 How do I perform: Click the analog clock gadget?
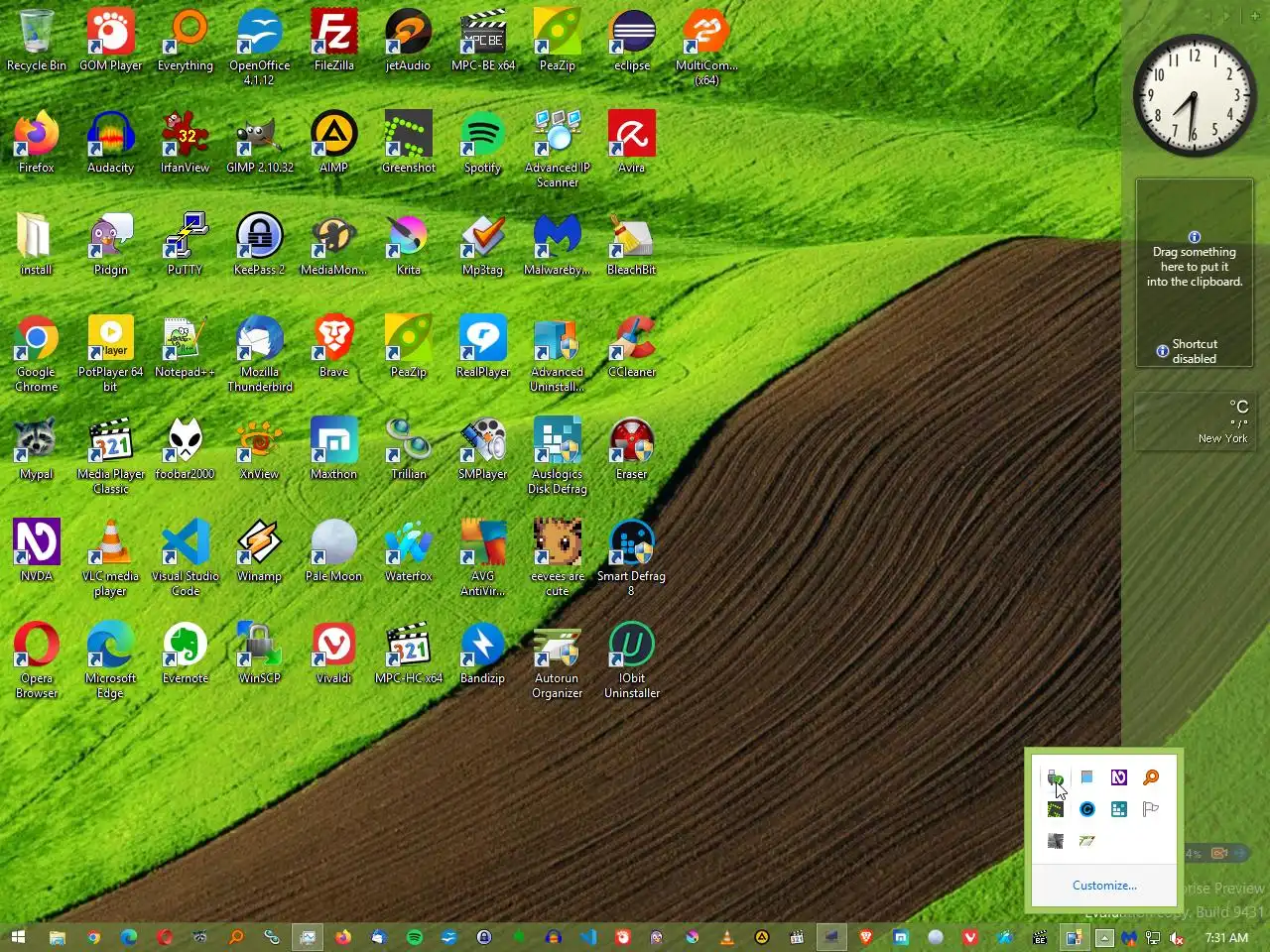coord(1195,95)
